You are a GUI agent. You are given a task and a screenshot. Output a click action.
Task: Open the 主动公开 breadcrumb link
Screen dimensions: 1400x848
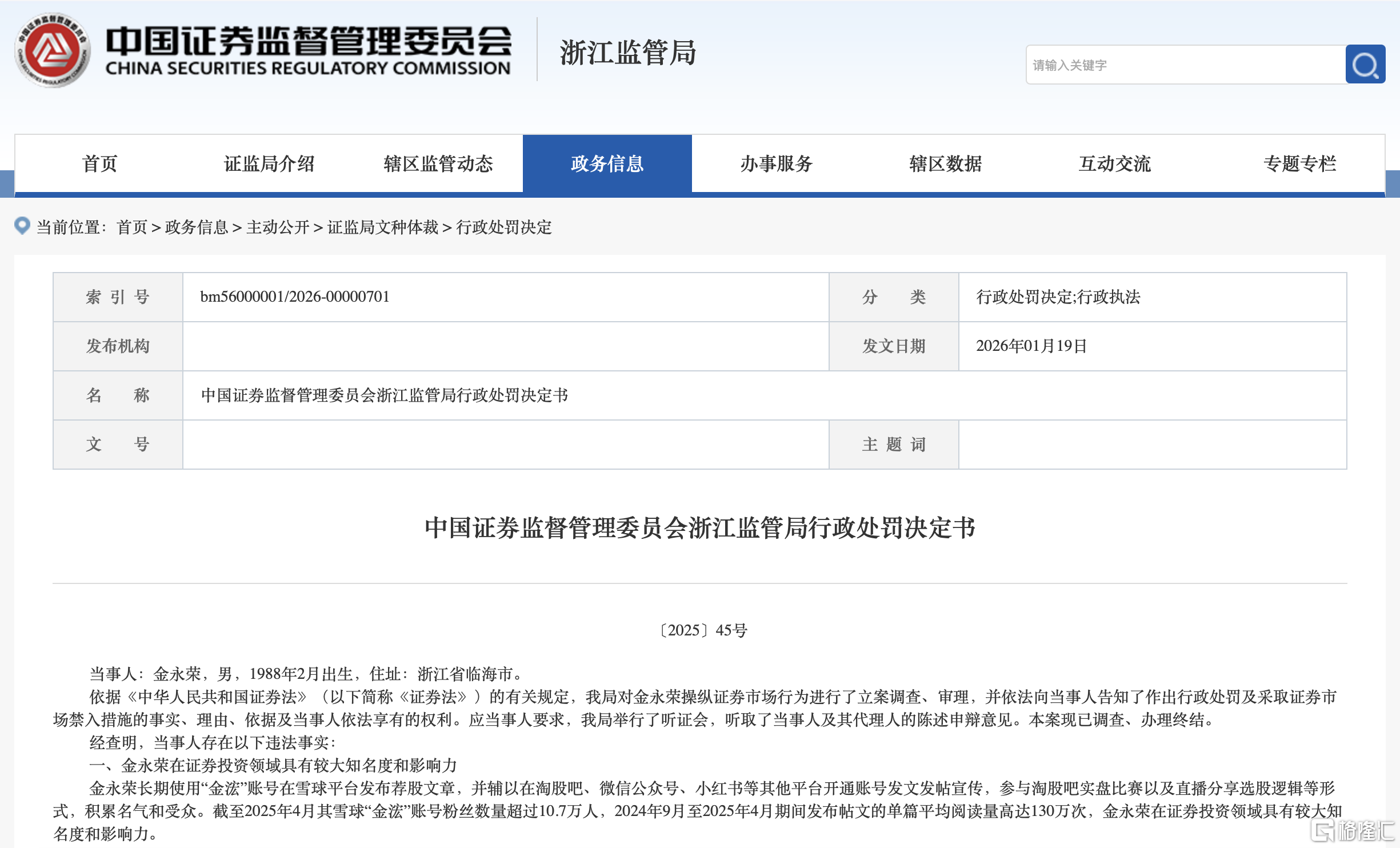(278, 227)
